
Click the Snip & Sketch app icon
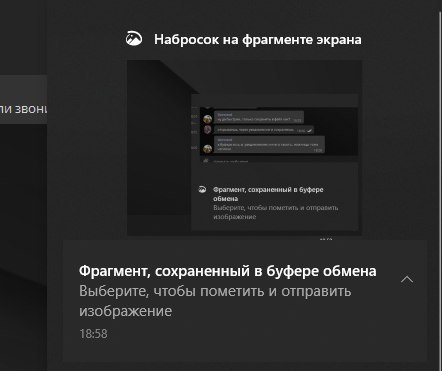click(x=134, y=39)
